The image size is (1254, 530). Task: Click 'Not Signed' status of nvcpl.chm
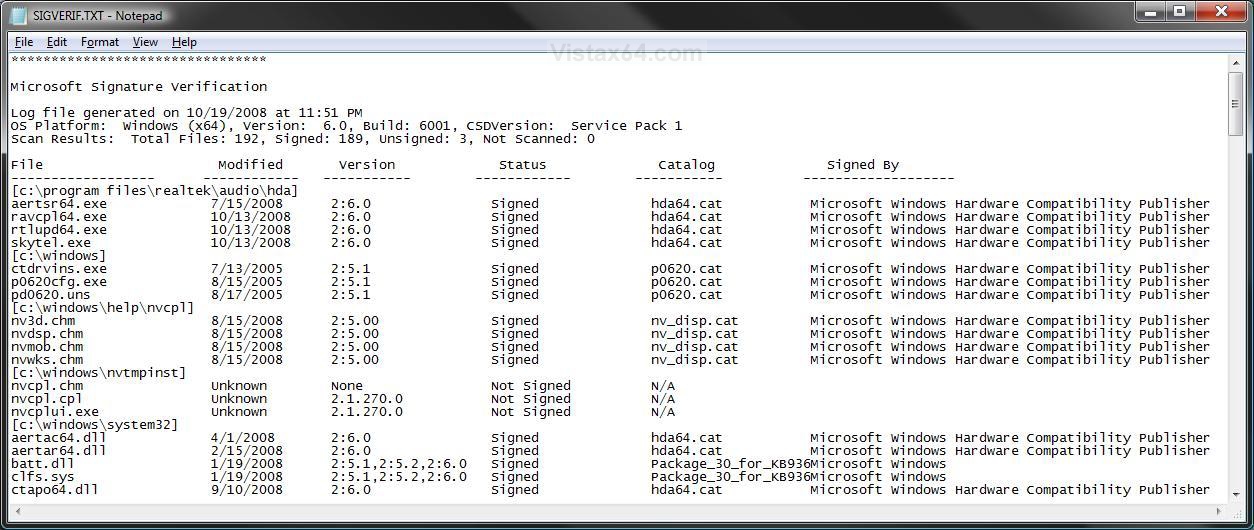(x=530, y=386)
